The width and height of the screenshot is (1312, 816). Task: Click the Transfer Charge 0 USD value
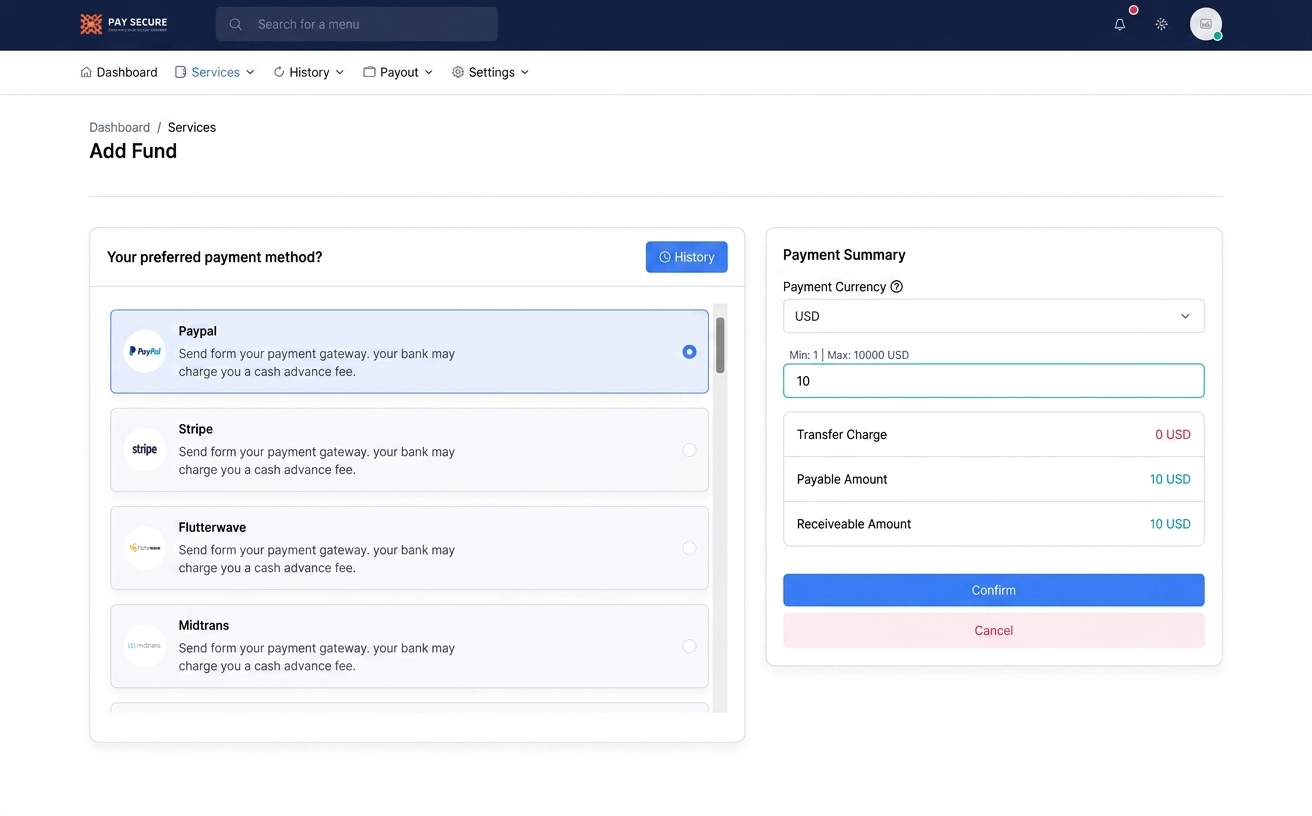click(1173, 435)
